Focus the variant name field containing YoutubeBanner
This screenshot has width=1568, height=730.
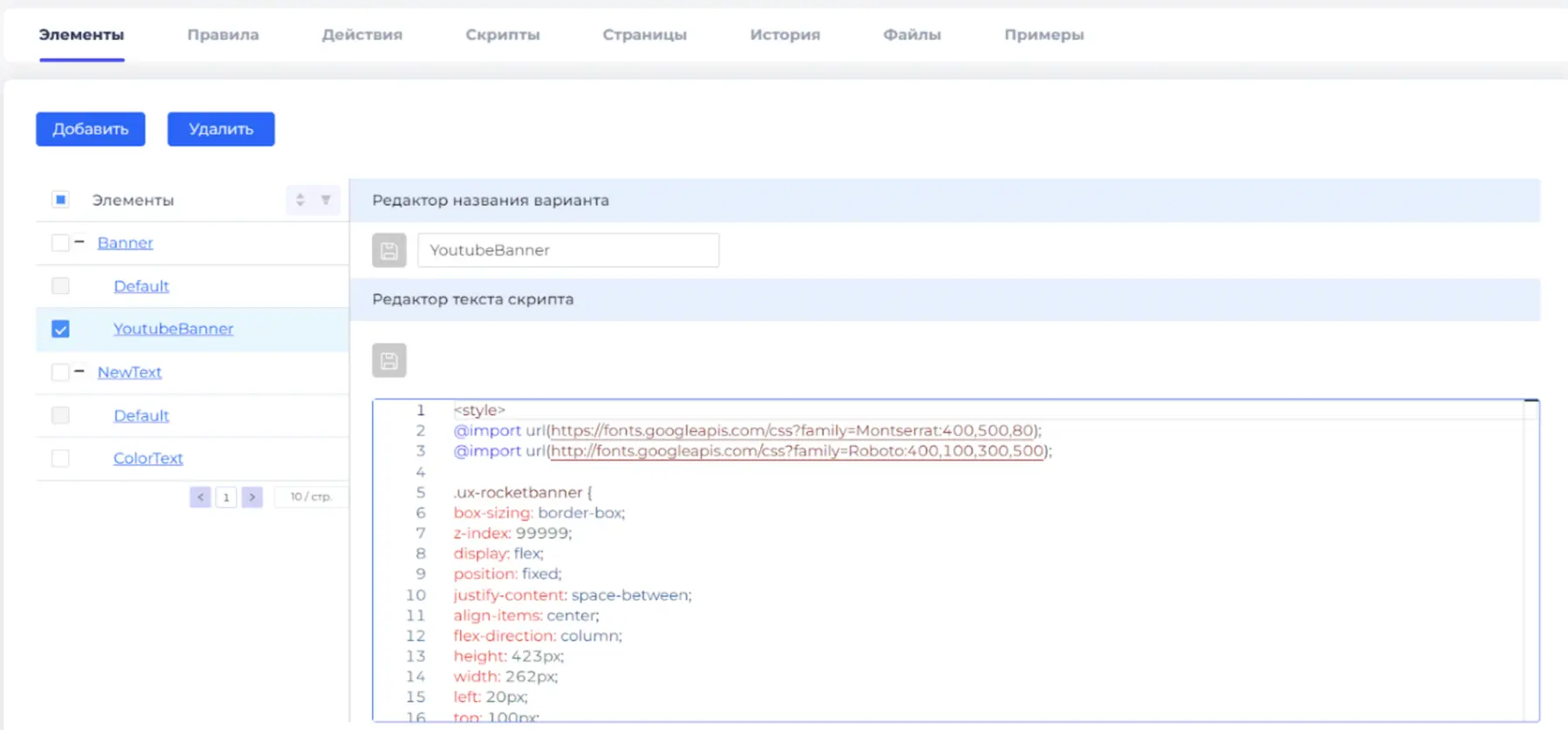pyautogui.click(x=567, y=250)
